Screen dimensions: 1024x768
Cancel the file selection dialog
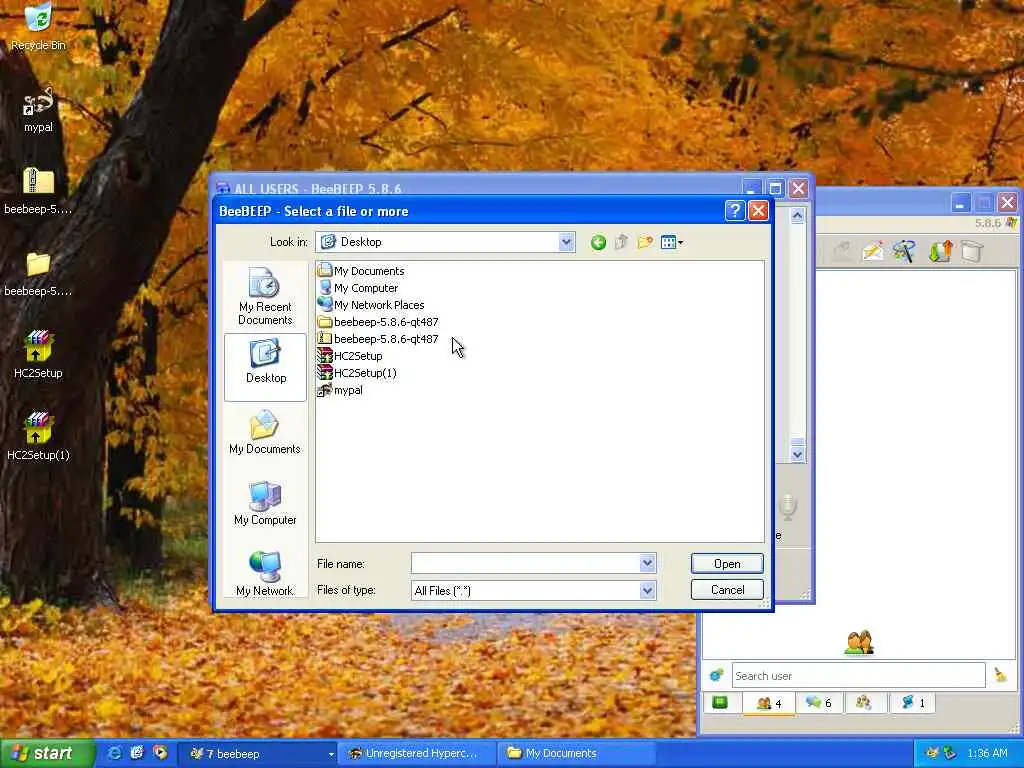[x=727, y=590]
